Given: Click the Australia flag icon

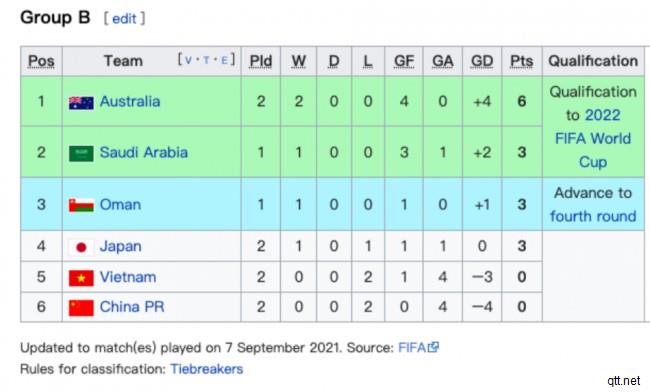Looking at the screenshot, I should tap(81, 102).
